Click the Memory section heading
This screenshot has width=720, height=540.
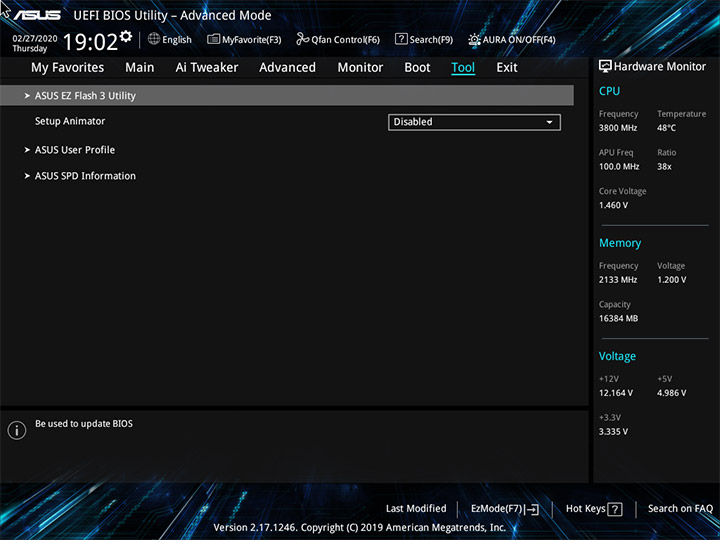tap(620, 243)
